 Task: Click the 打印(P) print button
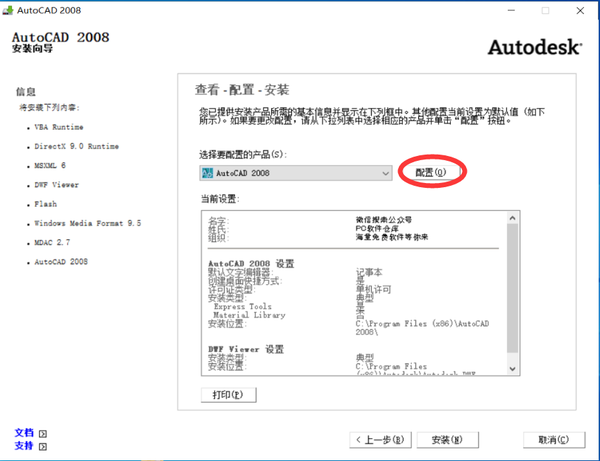click(228, 394)
